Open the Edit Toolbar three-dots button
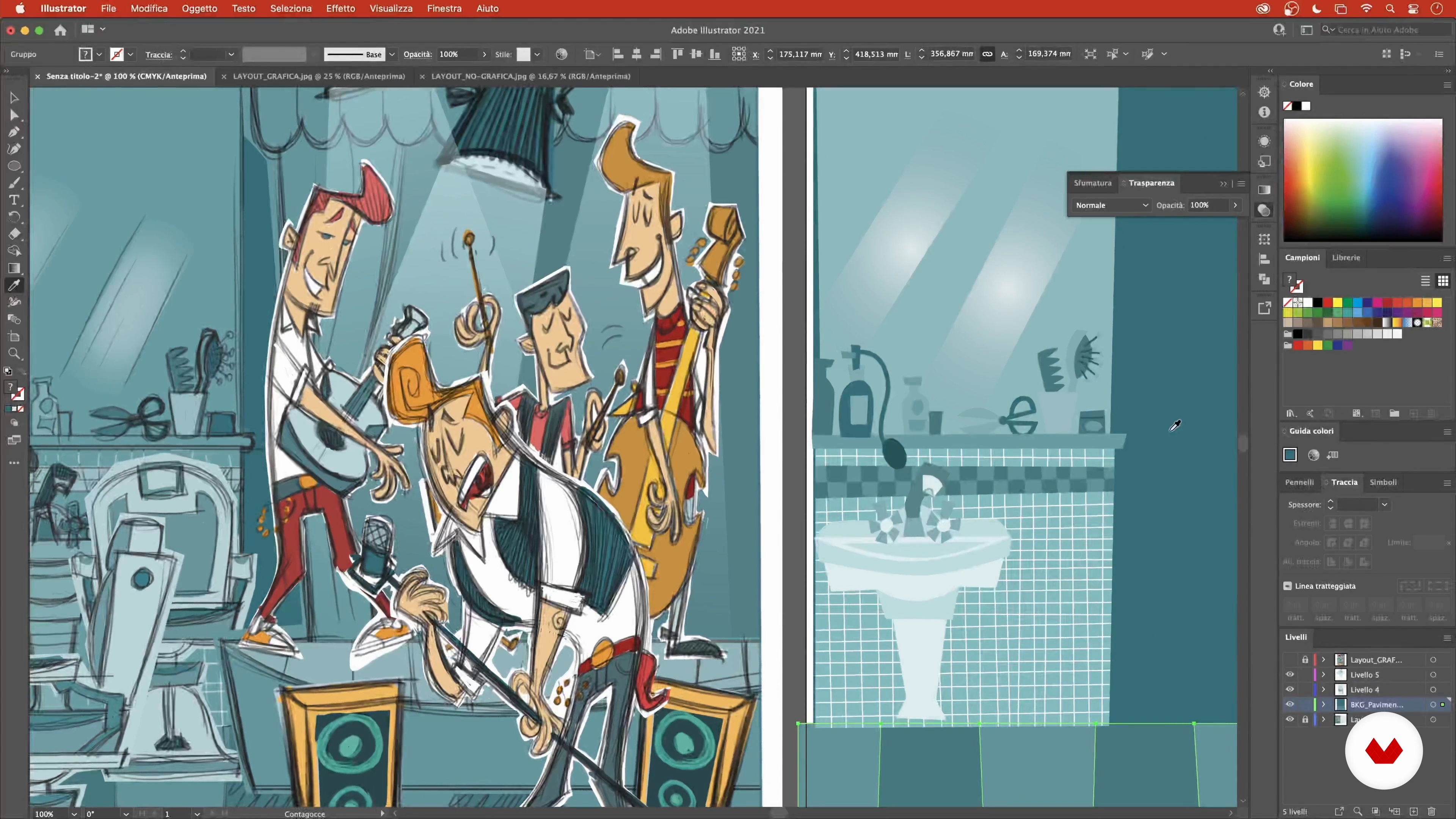The height and width of the screenshot is (819, 1456). (14, 463)
